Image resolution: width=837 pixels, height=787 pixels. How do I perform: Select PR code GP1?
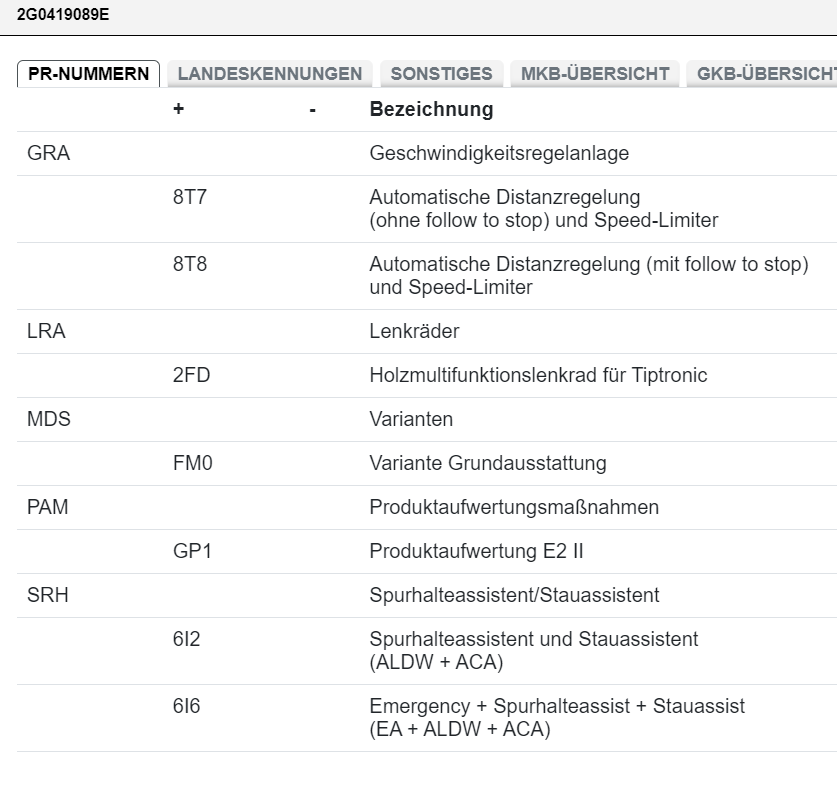(192, 552)
